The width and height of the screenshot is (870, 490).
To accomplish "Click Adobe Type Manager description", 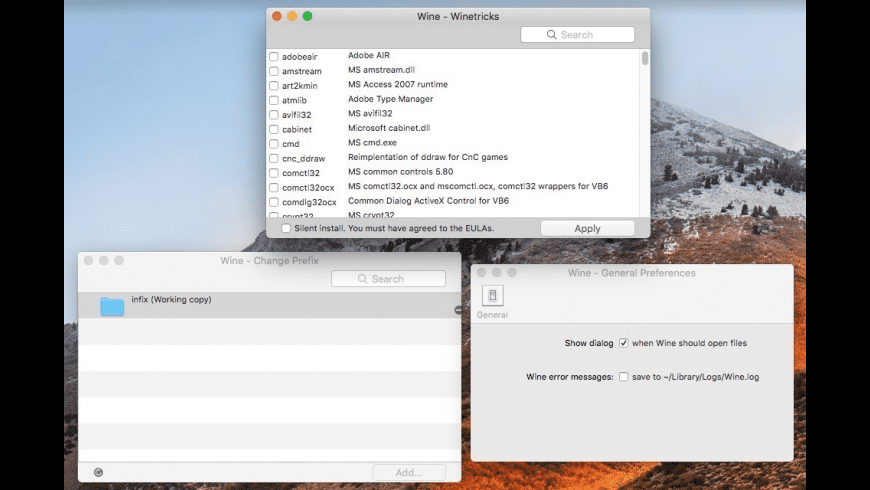I will pyautogui.click(x=391, y=99).
